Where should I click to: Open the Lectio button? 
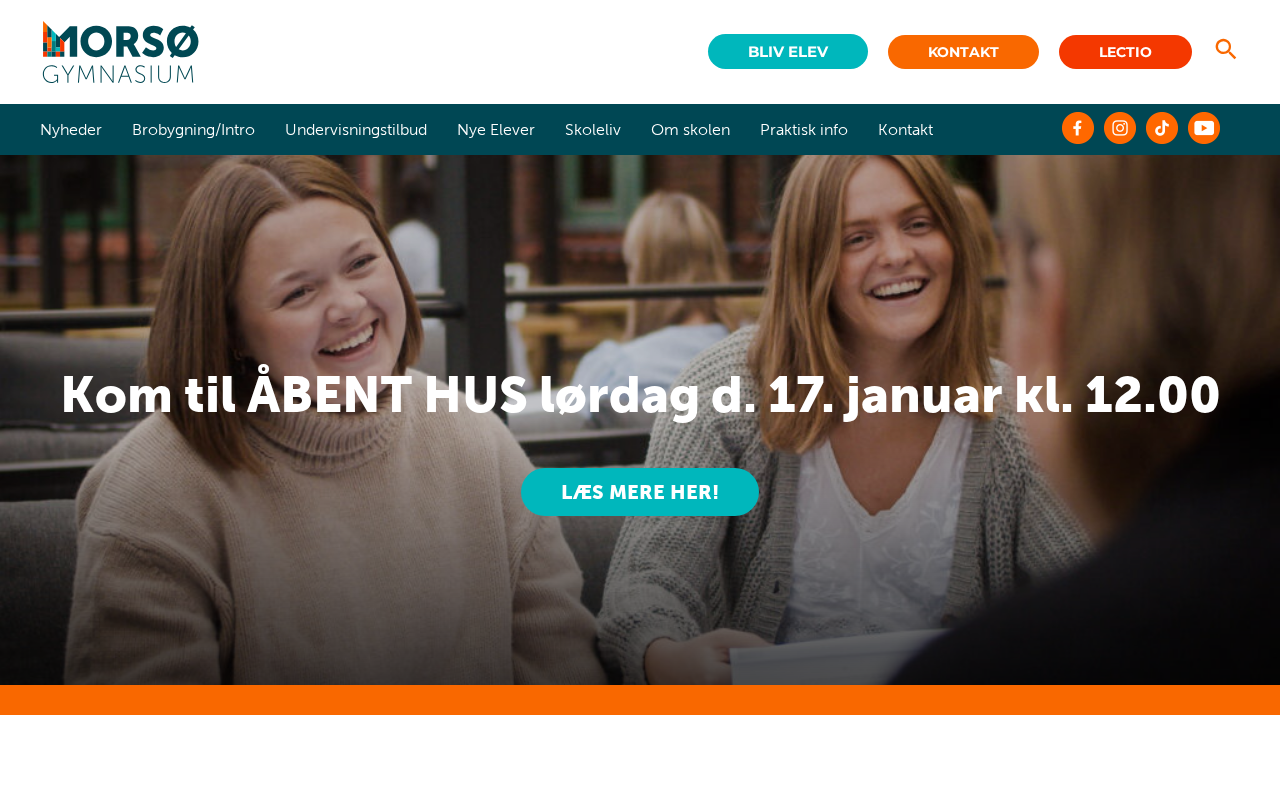click(1125, 52)
